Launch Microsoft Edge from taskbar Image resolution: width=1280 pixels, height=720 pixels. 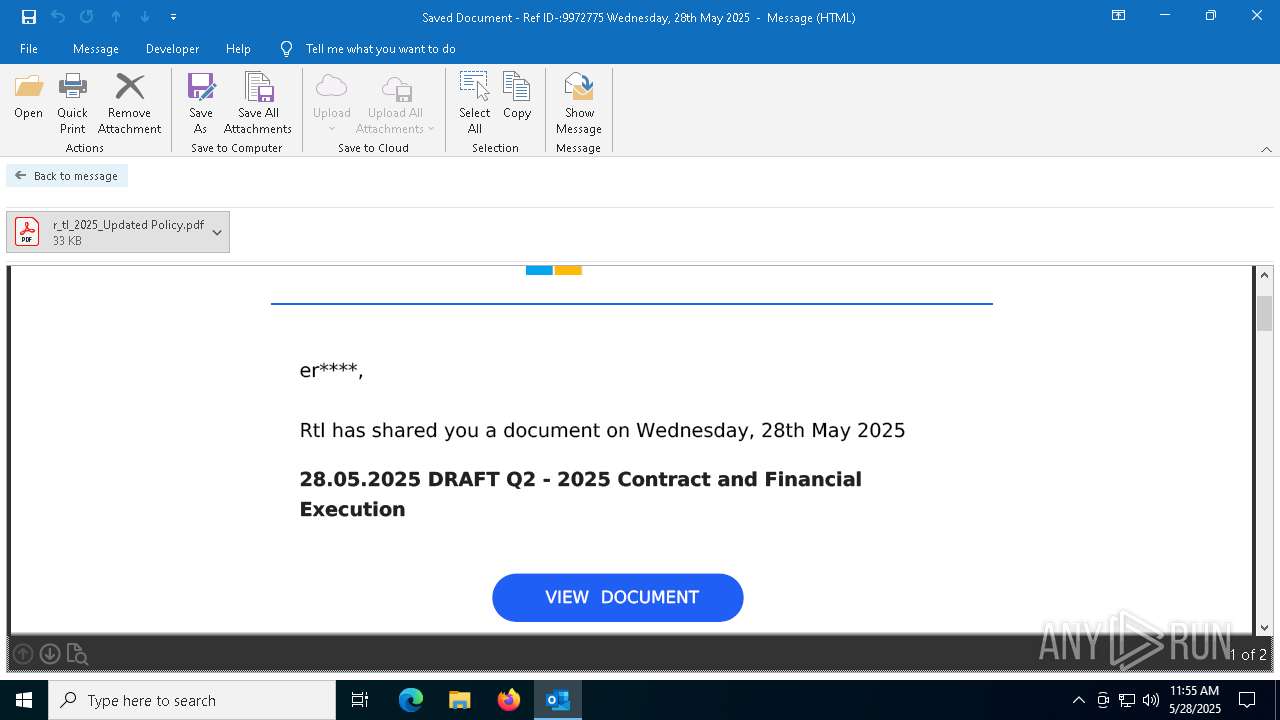point(411,700)
